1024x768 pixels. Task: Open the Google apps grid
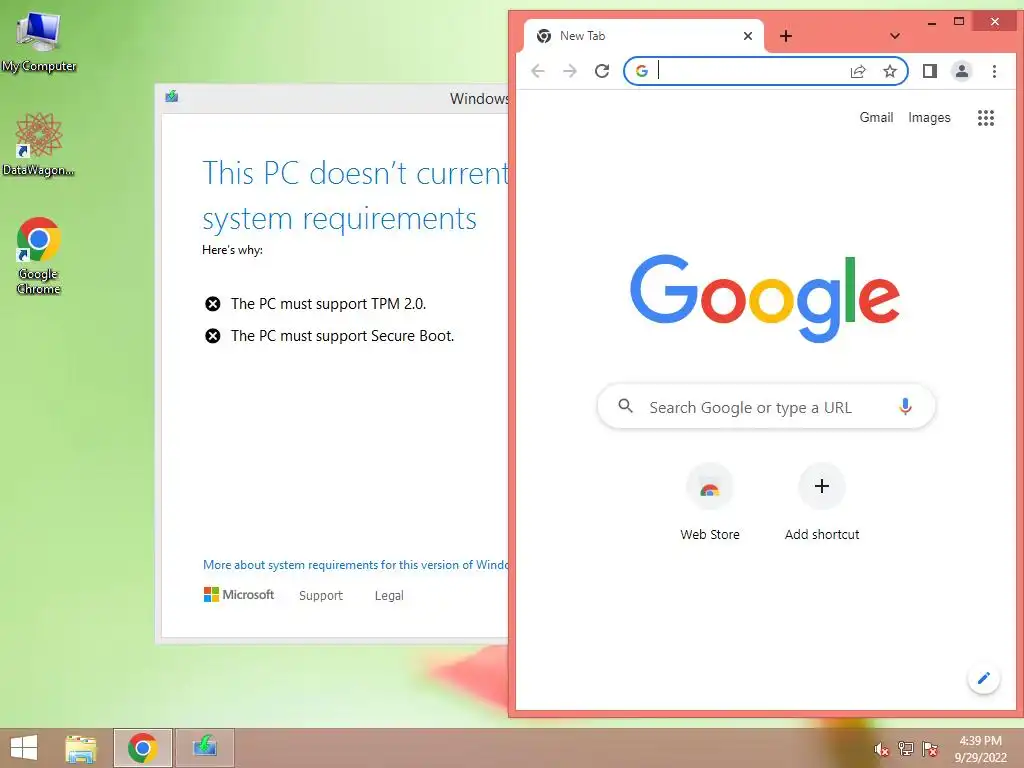pyautogui.click(x=985, y=118)
